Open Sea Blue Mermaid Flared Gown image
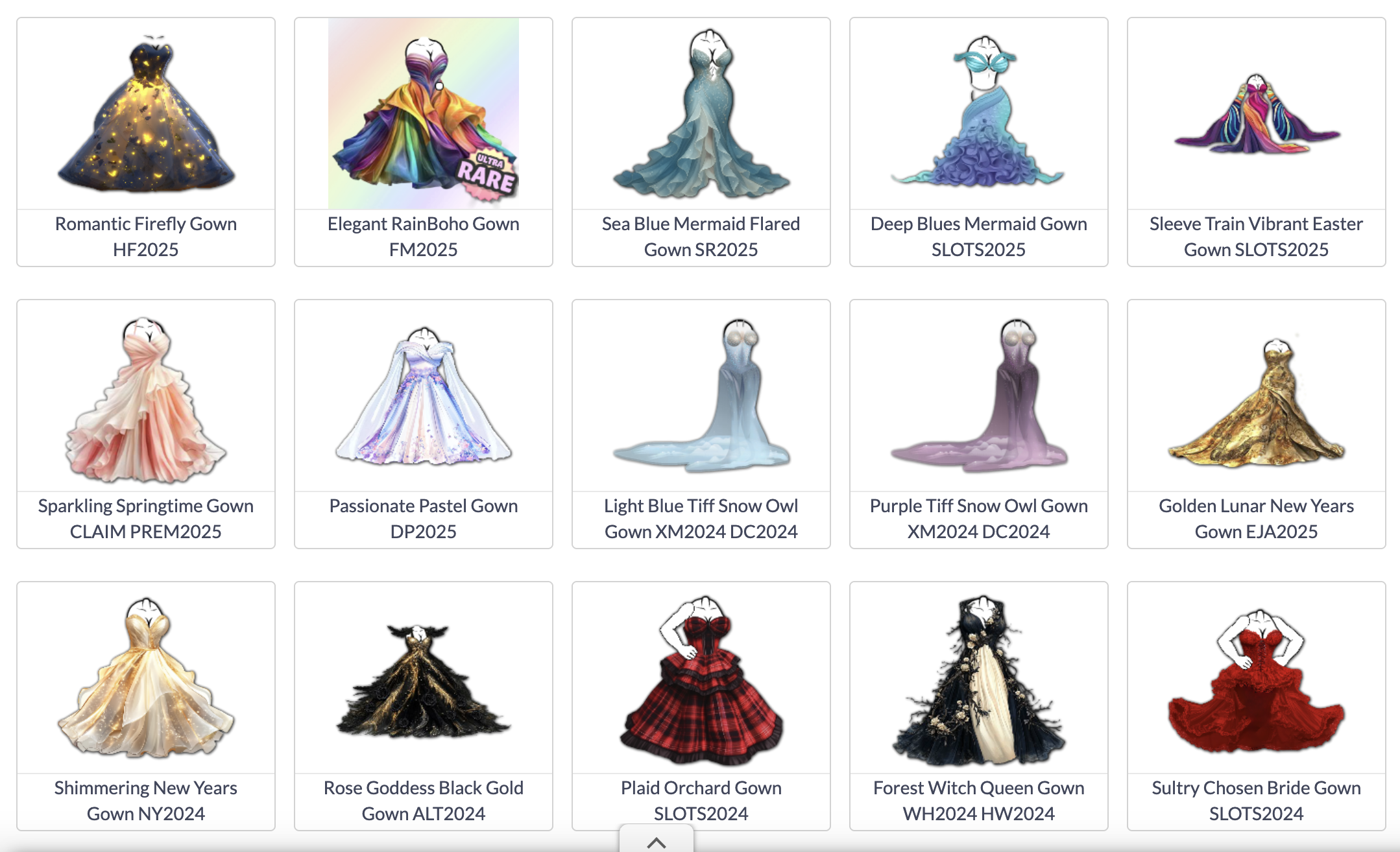The height and width of the screenshot is (852, 1400). pyautogui.click(x=701, y=113)
